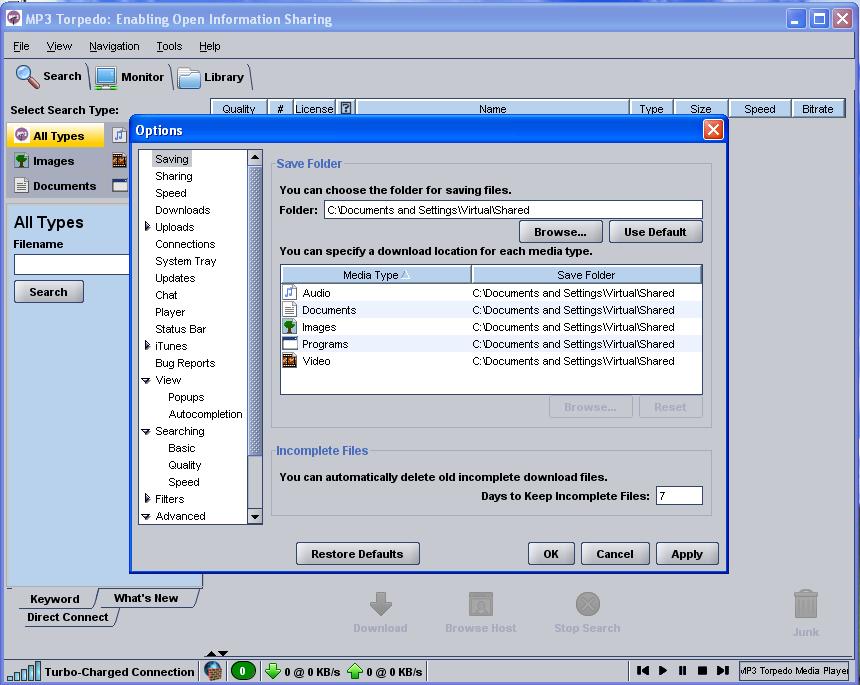This screenshot has height=685, width=860.
Task: Select System Tray in the options tree
Action: 185,261
